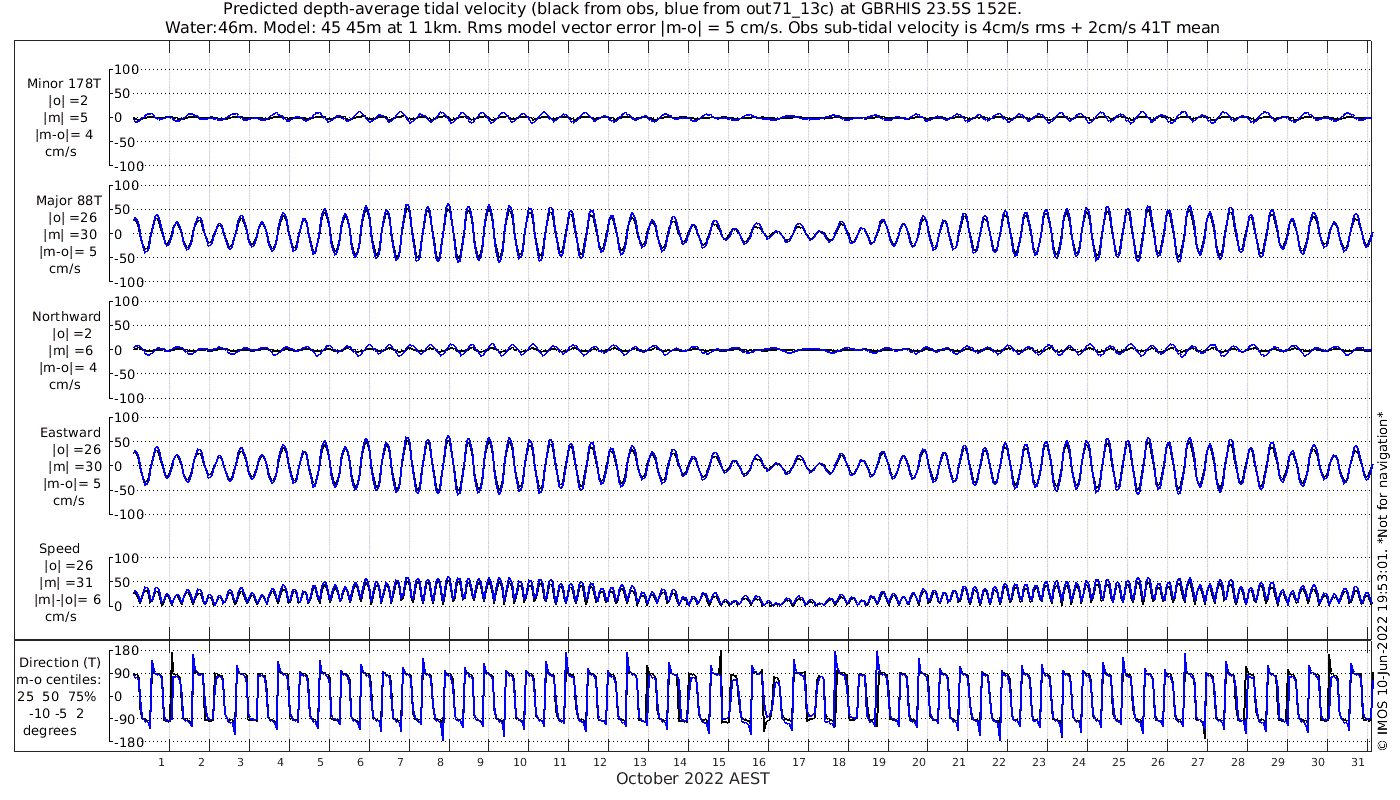Click the 'Eastward' panel label
Image resolution: width=1400 pixels, height=800 pixels.
click(70, 433)
